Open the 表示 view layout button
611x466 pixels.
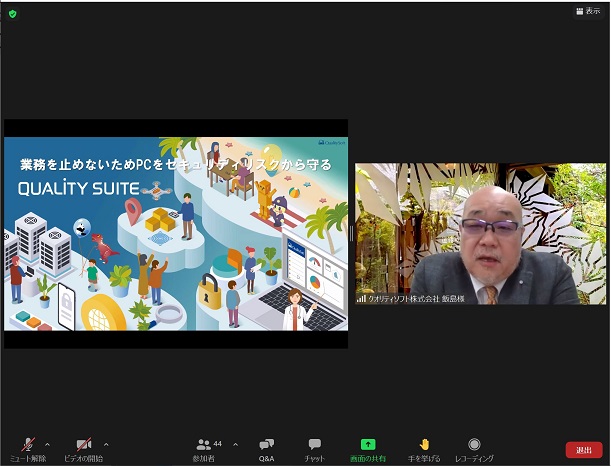pos(588,11)
